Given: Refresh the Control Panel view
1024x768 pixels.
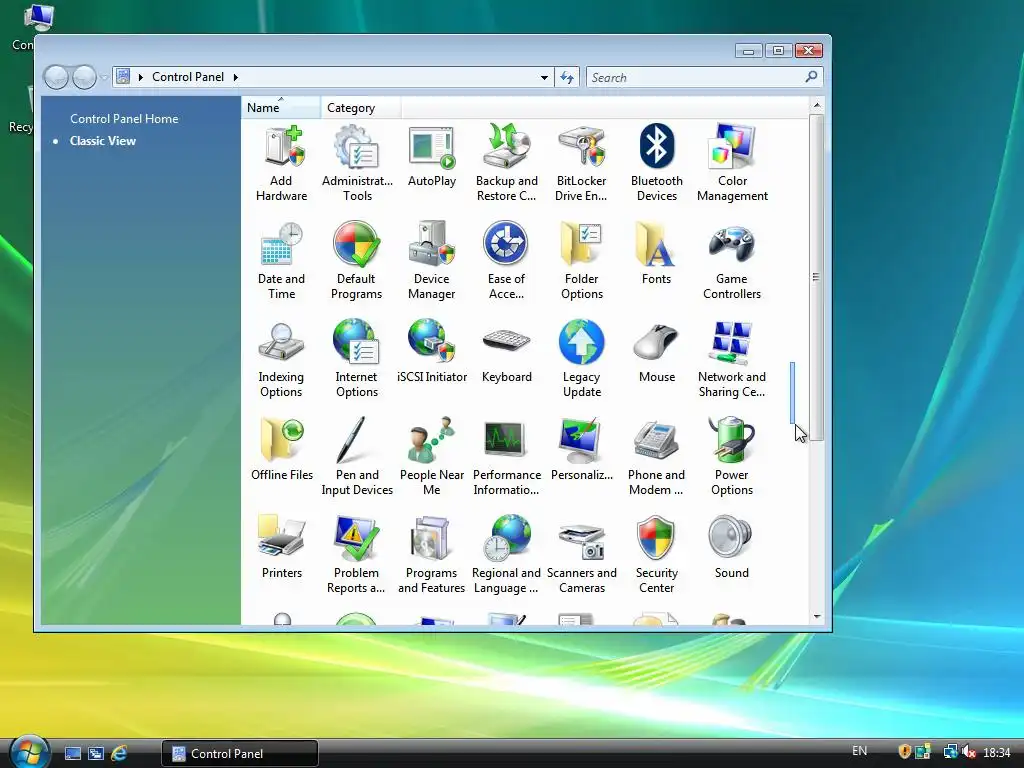Looking at the screenshot, I should [567, 78].
